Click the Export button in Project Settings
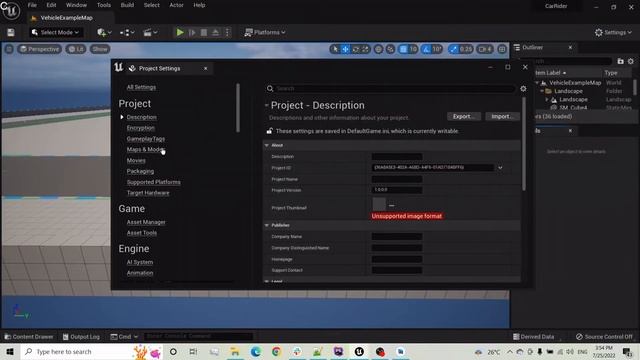The image size is (640, 360). coord(464,116)
